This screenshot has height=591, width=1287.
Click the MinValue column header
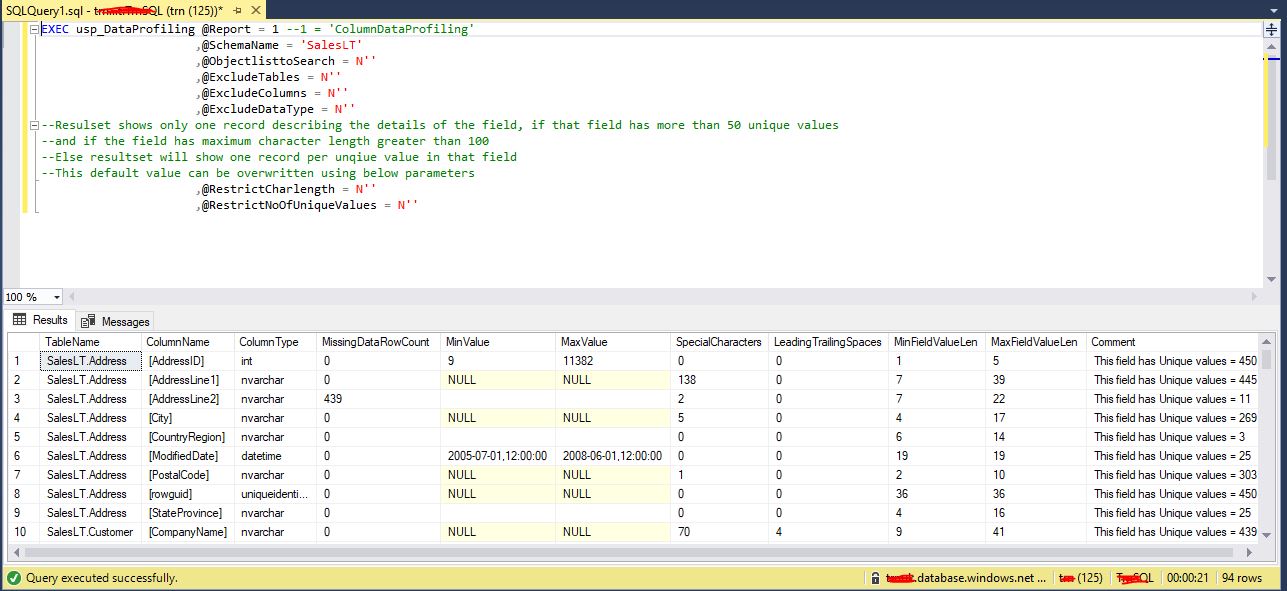point(498,342)
